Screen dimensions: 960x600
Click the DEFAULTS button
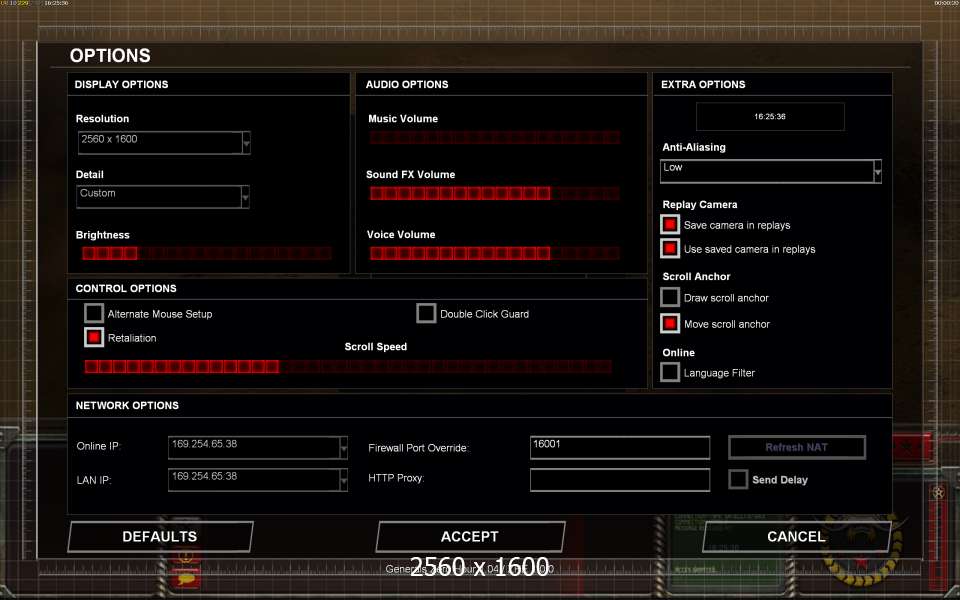160,537
